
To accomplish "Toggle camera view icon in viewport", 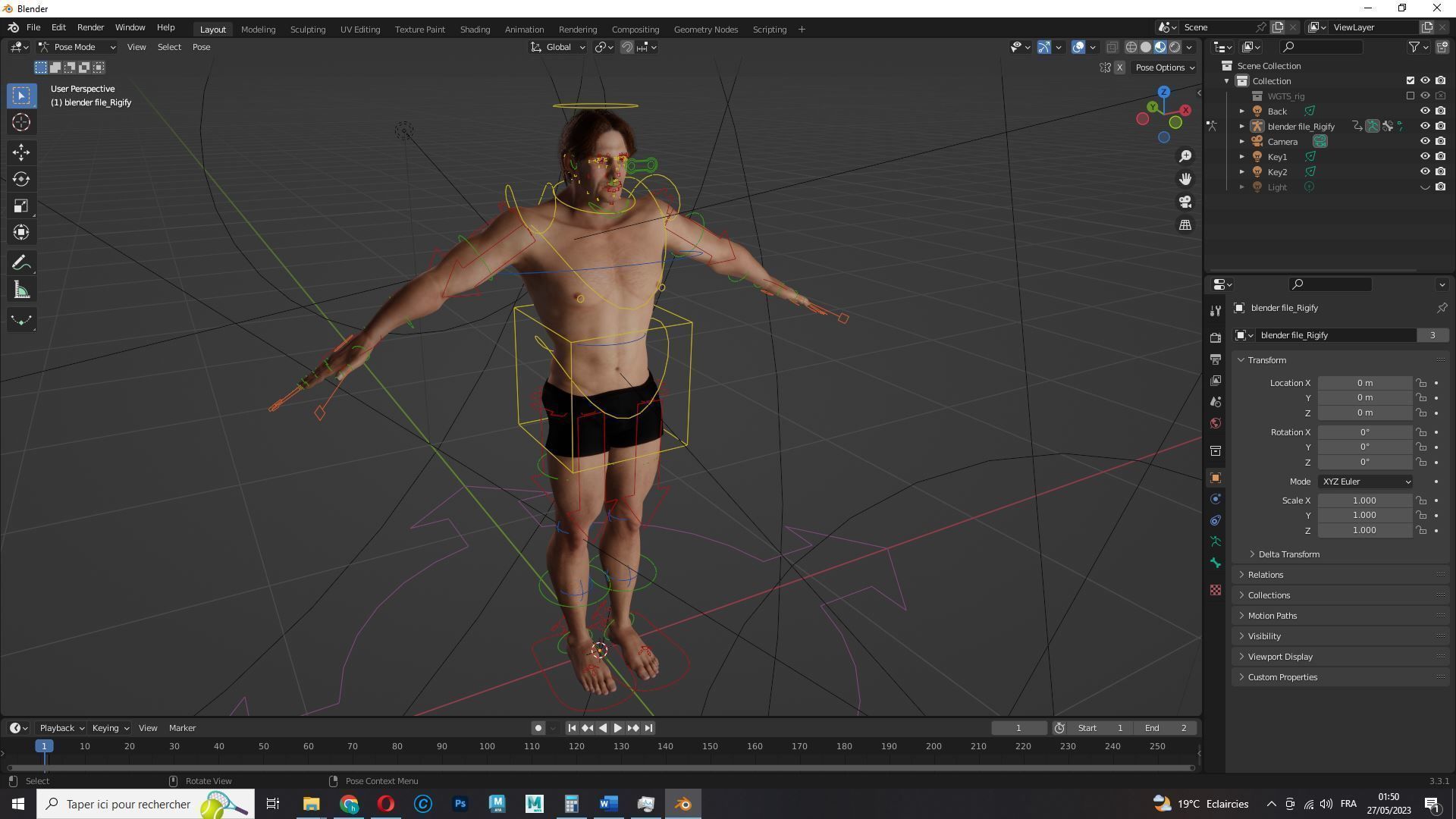I will point(1185,202).
